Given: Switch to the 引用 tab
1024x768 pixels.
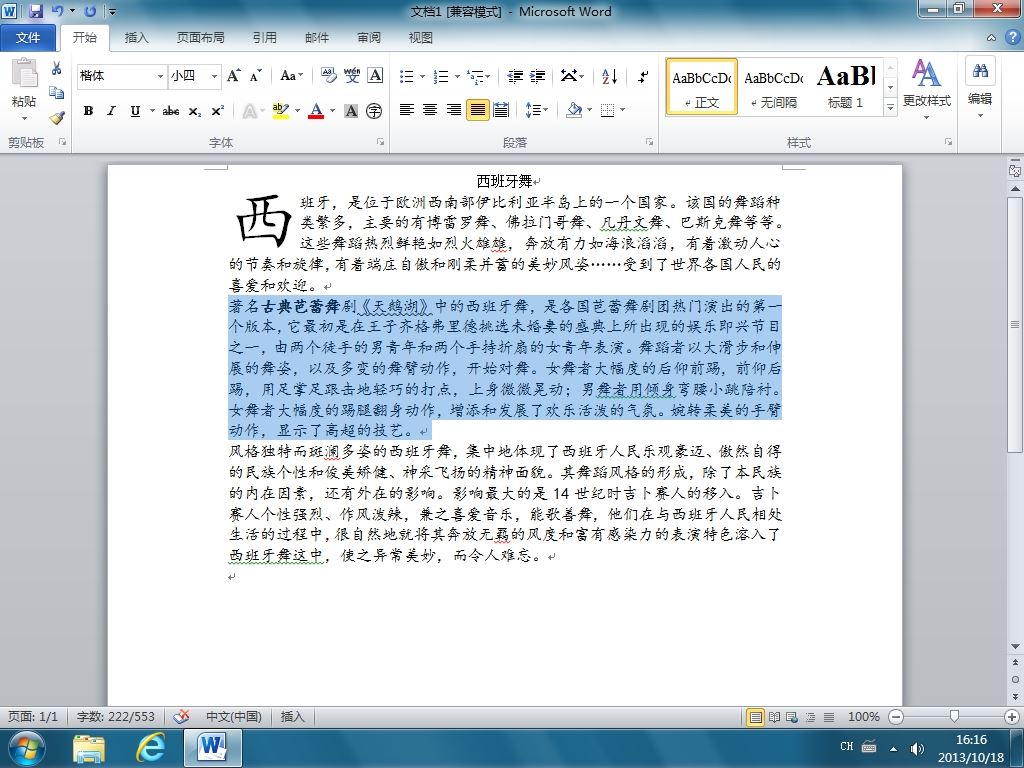Looking at the screenshot, I should [x=264, y=37].
